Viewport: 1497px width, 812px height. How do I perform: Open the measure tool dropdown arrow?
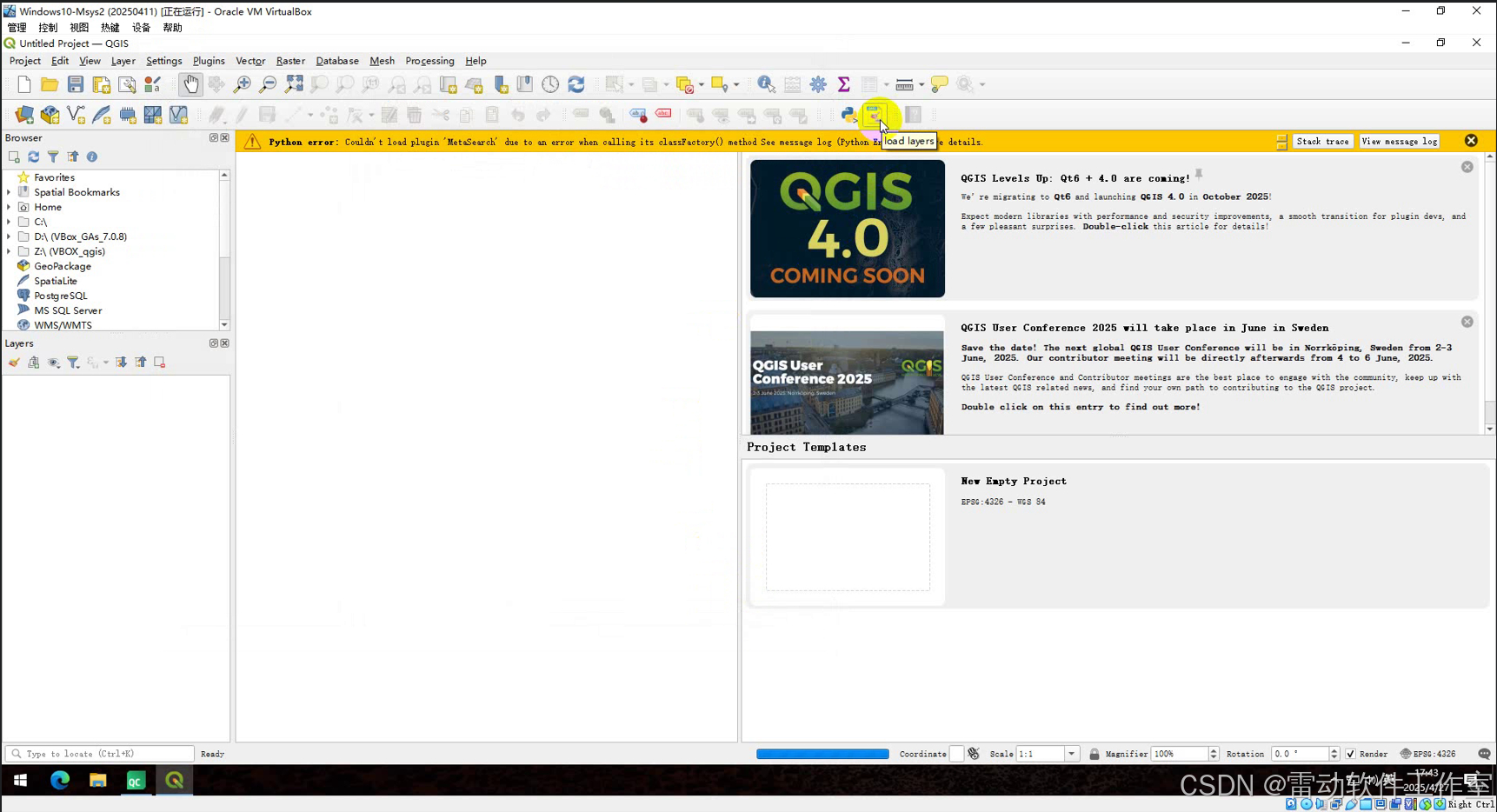(x=921, y=84)
